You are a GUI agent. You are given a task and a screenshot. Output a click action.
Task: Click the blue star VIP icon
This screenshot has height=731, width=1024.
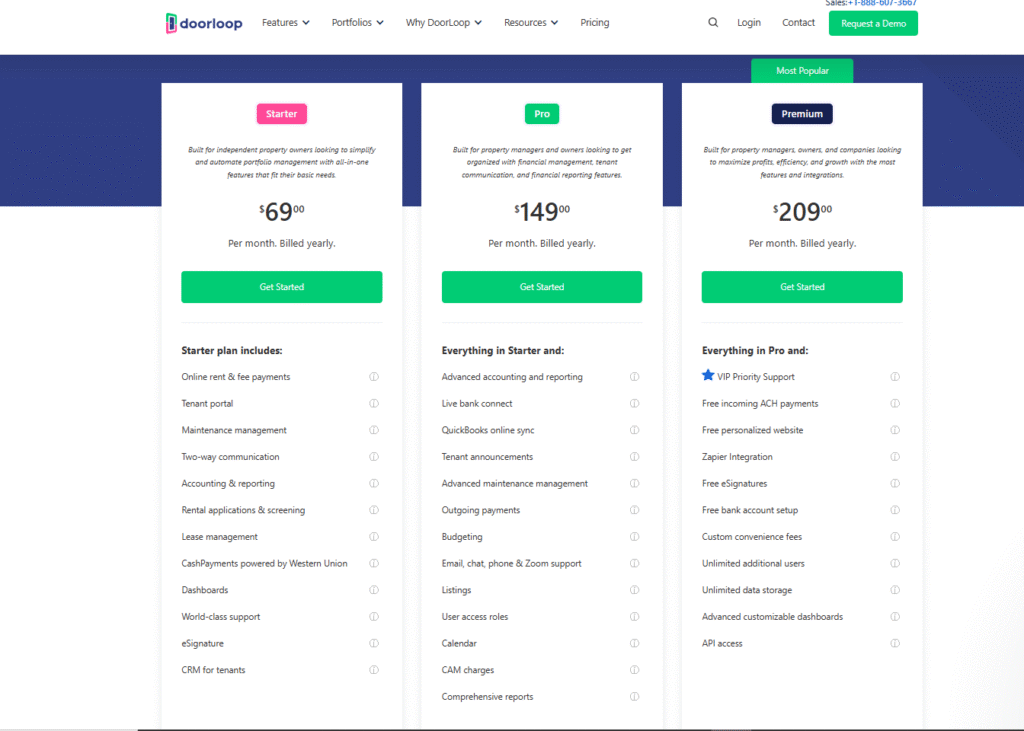point(708,376)
